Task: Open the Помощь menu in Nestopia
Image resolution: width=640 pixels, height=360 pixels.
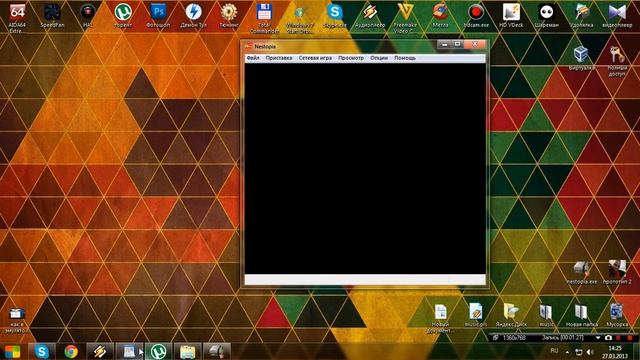Action: pos(405,58)
